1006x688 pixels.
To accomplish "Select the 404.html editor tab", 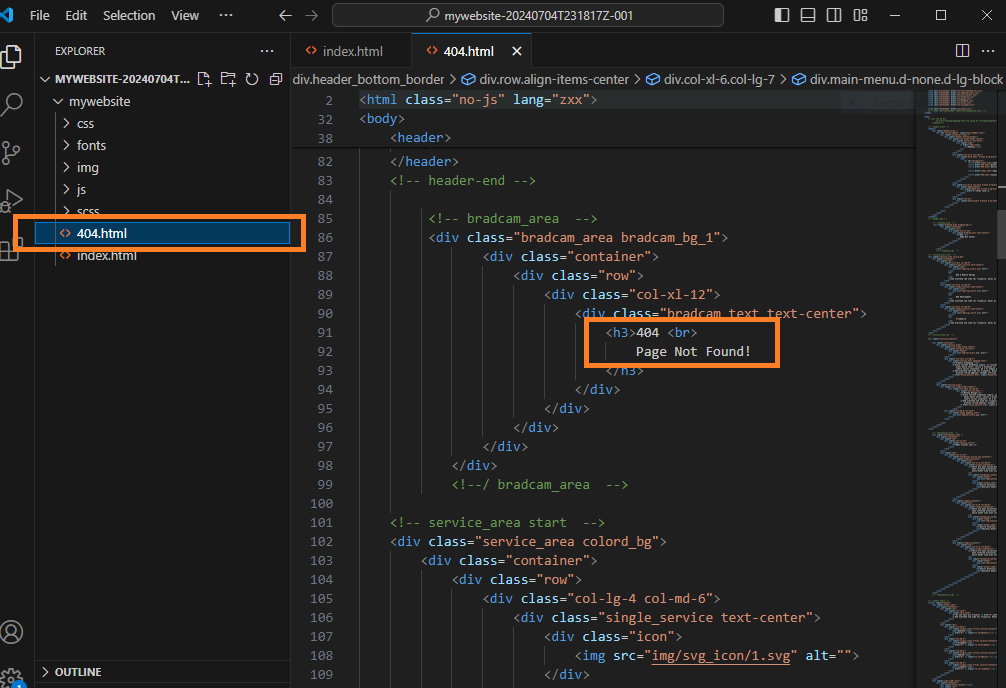I will tap(469, 51).
